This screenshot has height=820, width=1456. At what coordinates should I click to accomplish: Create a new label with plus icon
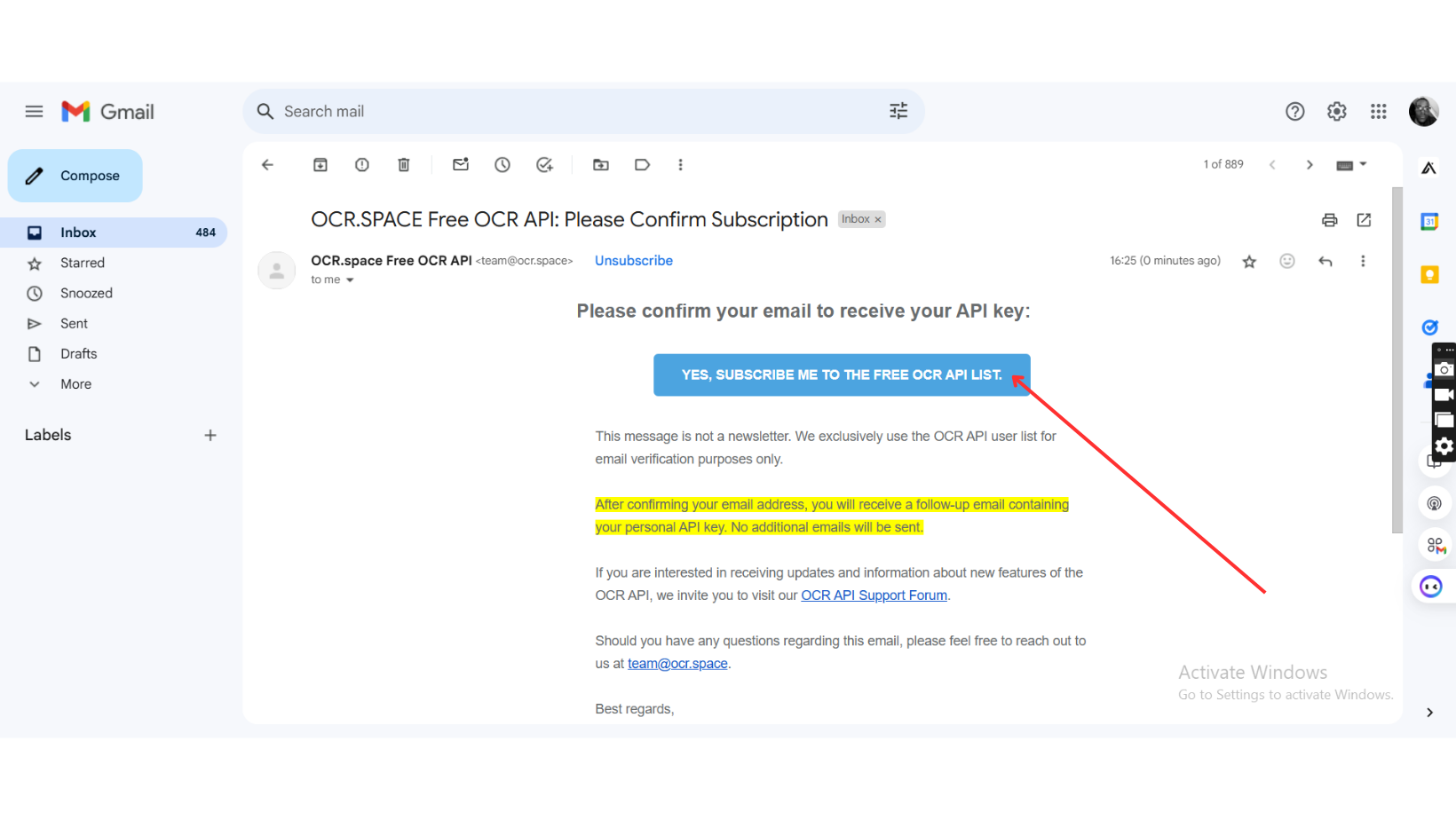tap(210, 435)
